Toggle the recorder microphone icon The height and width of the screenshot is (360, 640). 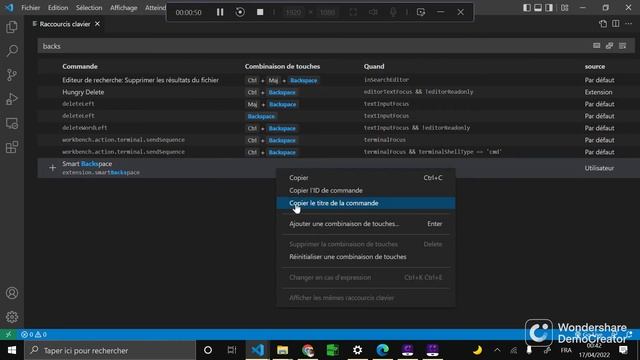(393, 12)
